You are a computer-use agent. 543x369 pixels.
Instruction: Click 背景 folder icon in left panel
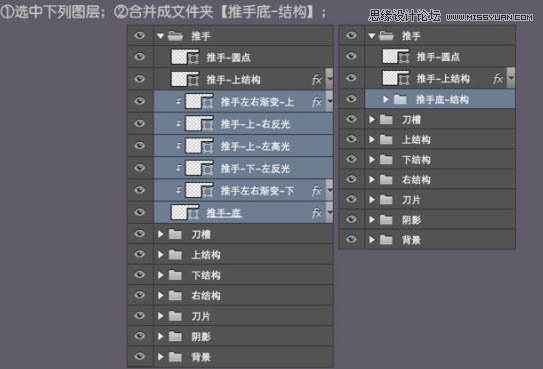point(175,357)
